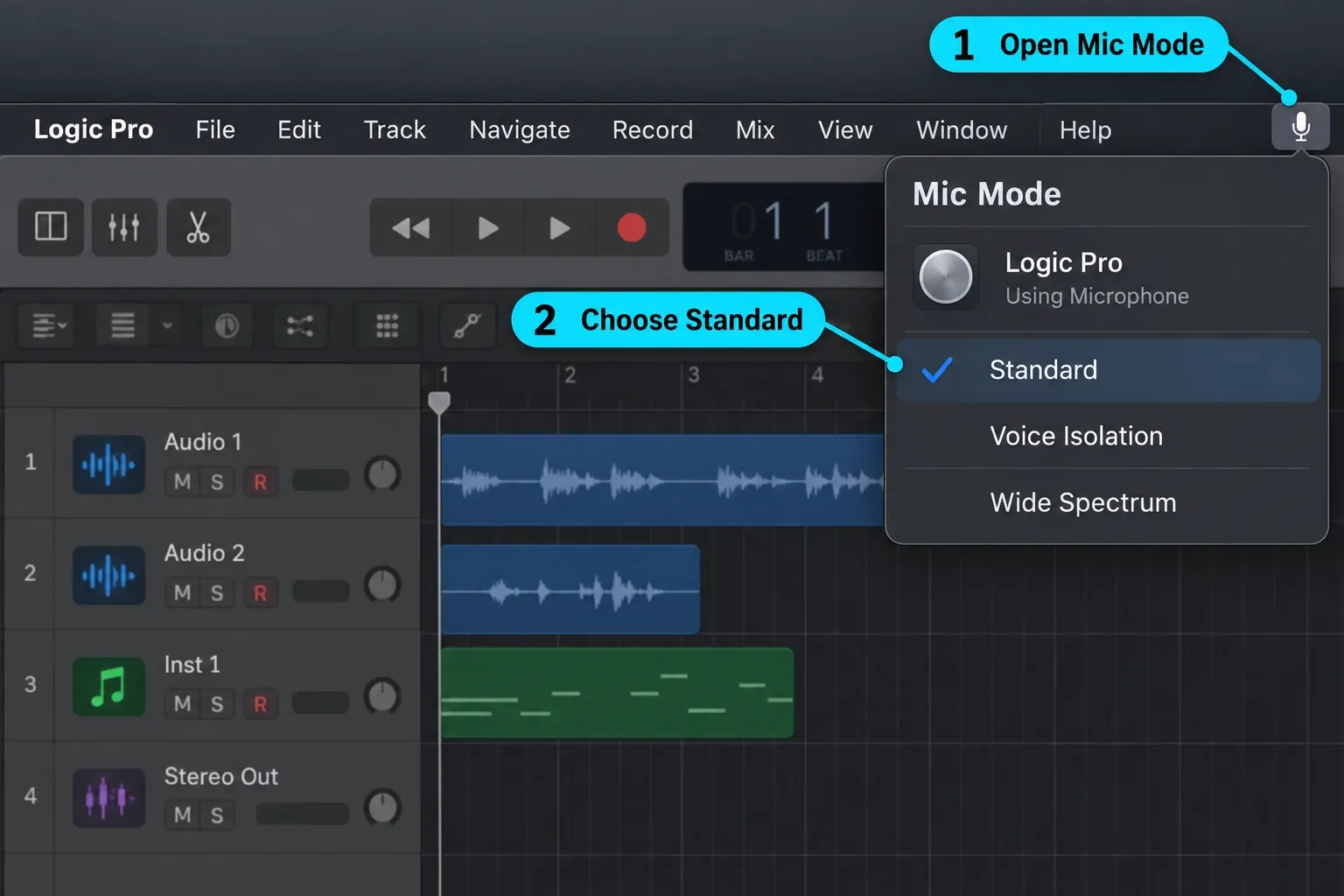Adjust the Audio 1 volume slider
Image resolution: width=1344 pixels, height=896 pixels.
click(x=320, y=480)
